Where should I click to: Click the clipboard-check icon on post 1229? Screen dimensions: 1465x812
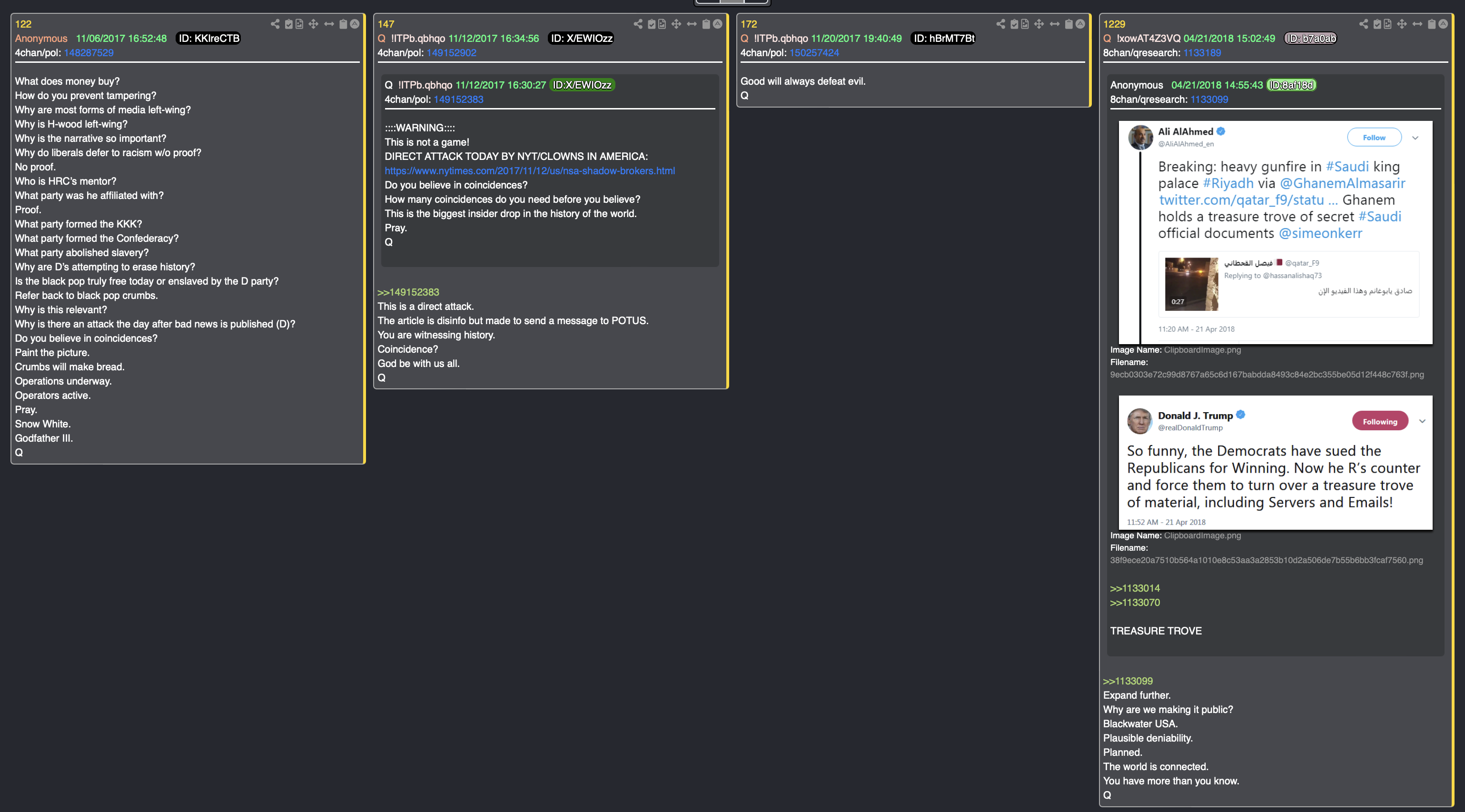click(x=1377, y=24)
